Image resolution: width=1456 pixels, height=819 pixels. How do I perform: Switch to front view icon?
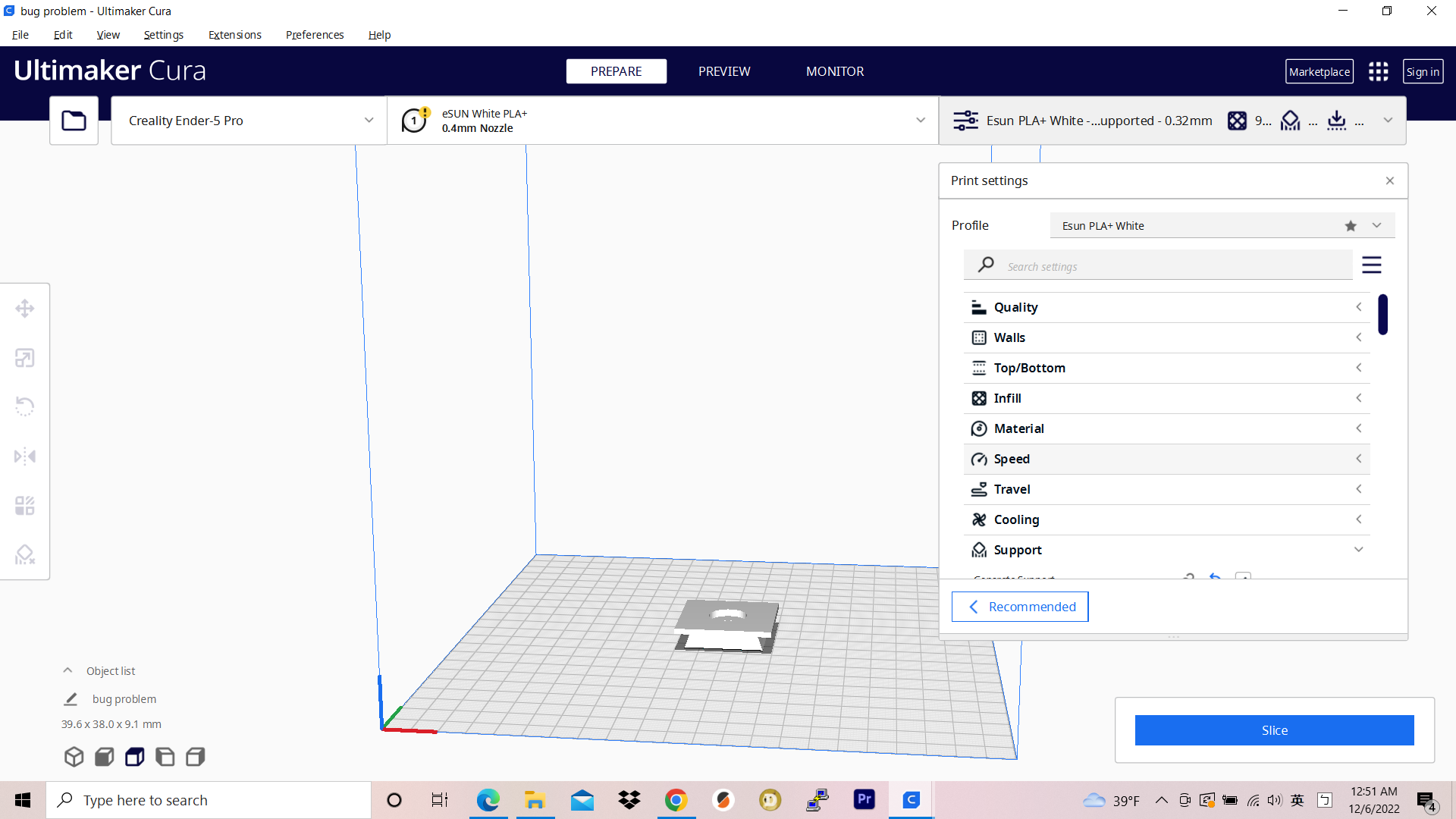pos(104,757)
